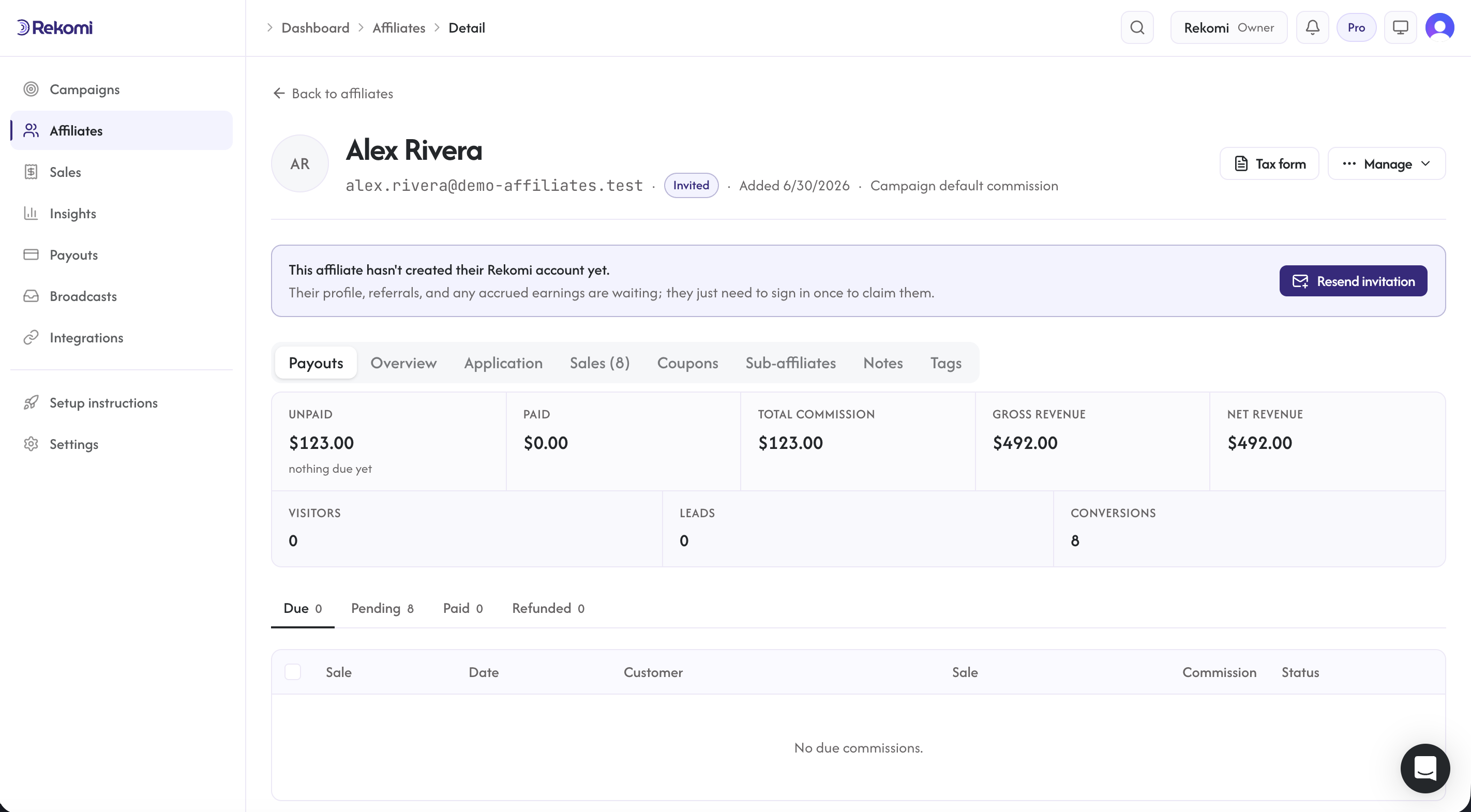This screenshot has height=812, width=1471.
Task: Click the Broadcasts inbox icon
Action: [x=31, y=296]
